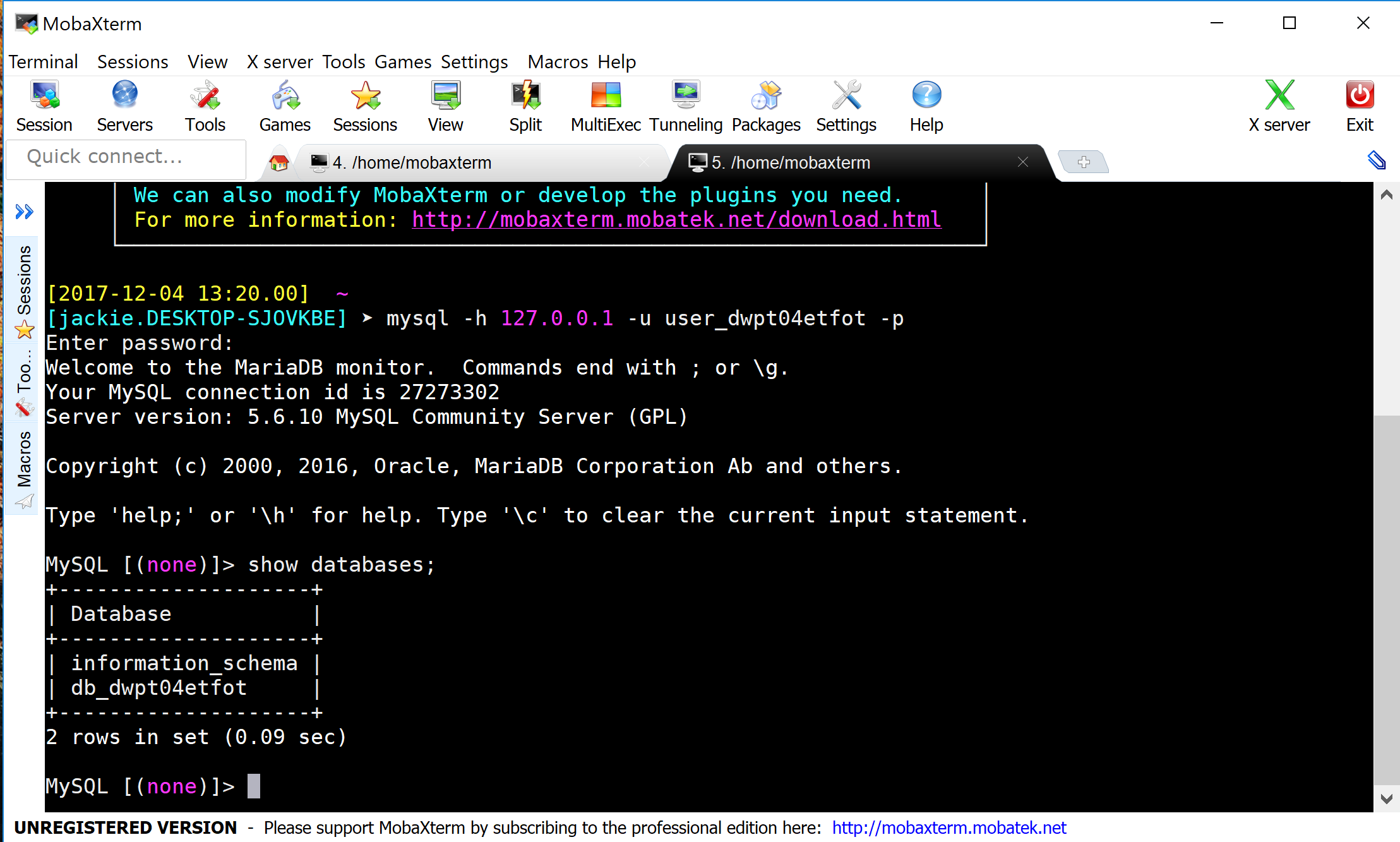Click the Help question-mark toolbar icon
The image size is (1400, 842).
[926, 106]
